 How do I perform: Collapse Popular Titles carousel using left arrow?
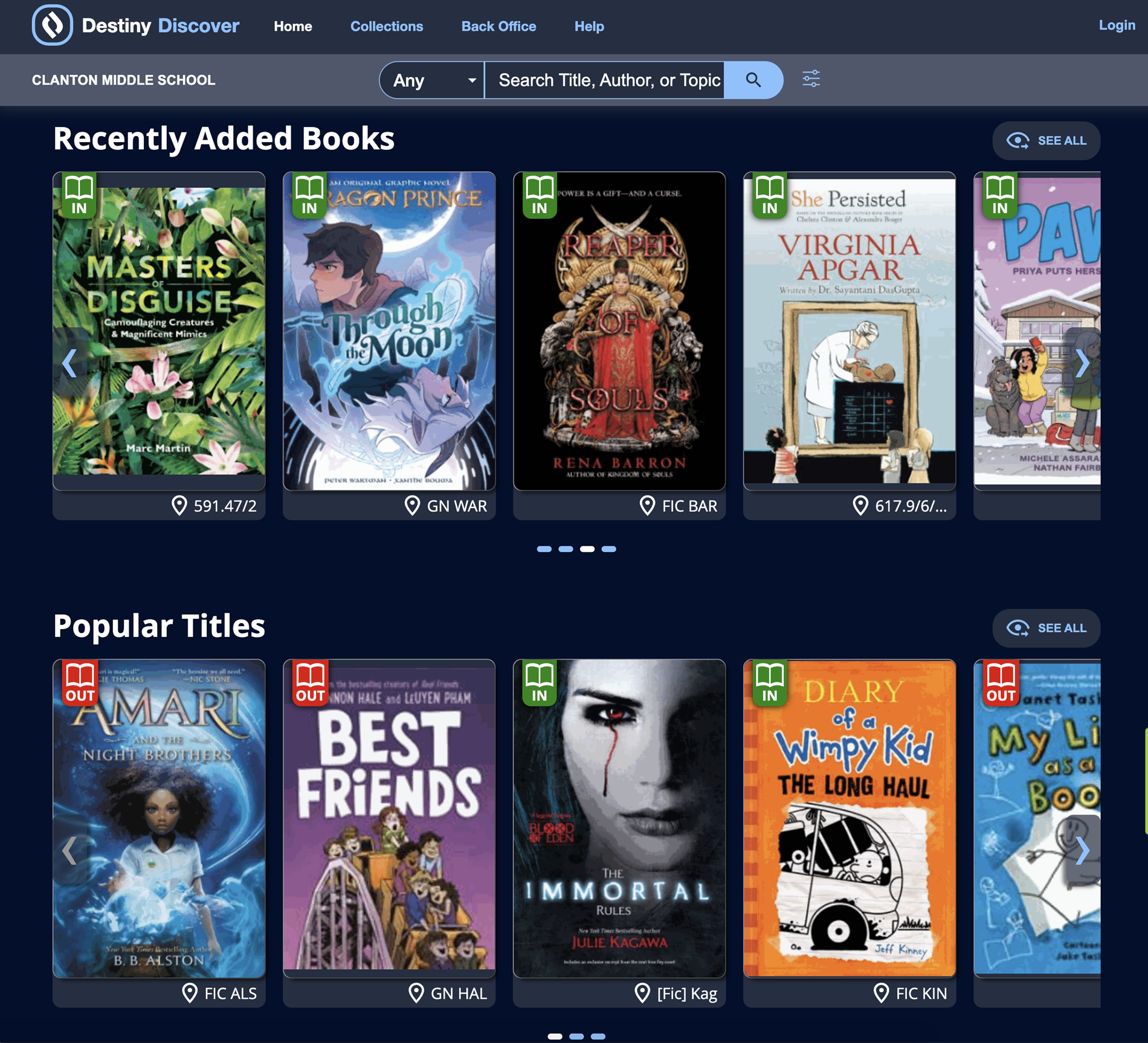point(69,851)
